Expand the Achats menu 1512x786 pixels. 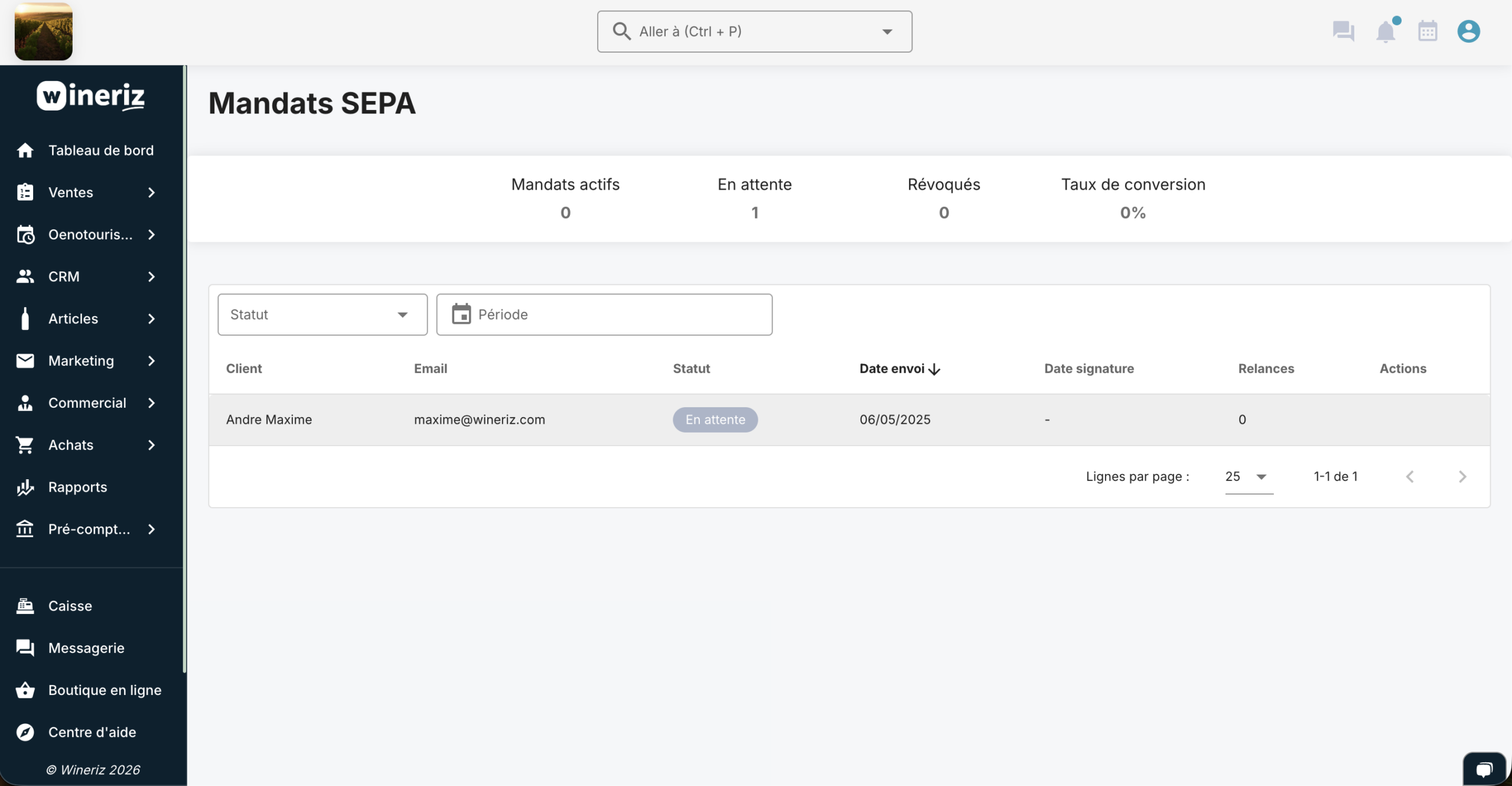[x=70, y=444]
